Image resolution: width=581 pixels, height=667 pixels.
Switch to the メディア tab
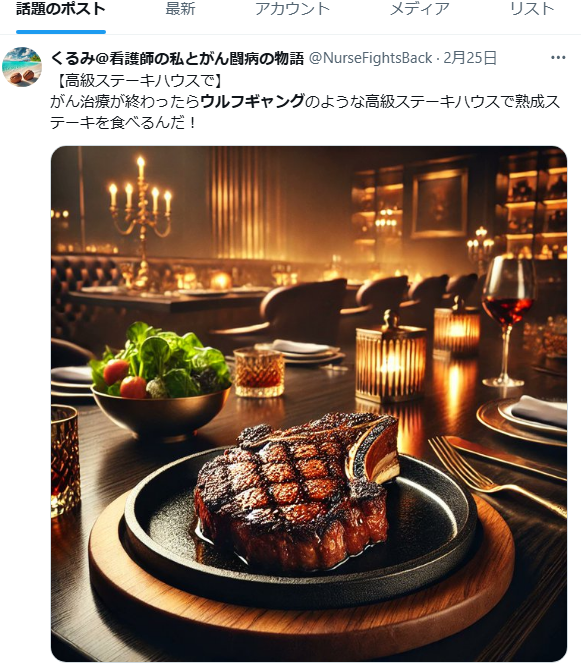[x=419, y=9]
